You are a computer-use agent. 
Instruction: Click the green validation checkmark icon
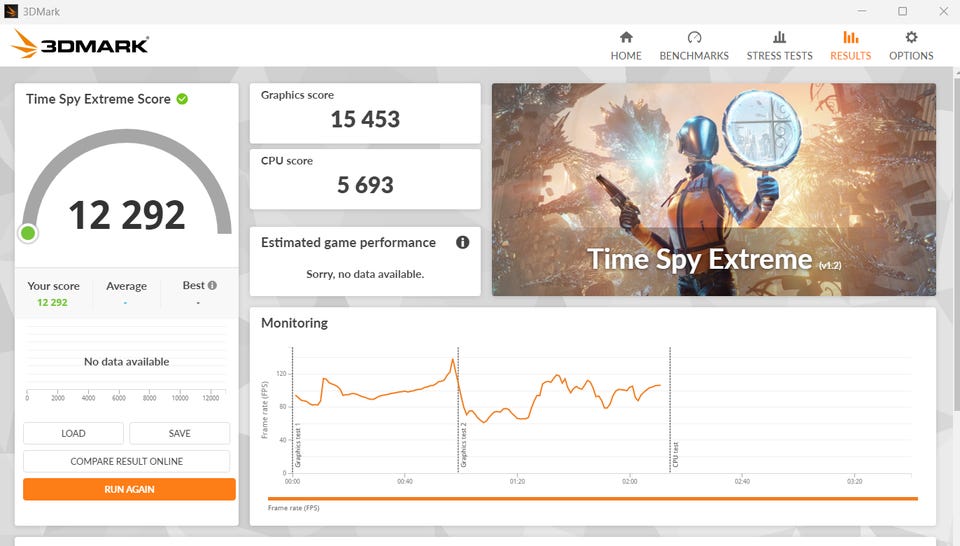point(182,99)
